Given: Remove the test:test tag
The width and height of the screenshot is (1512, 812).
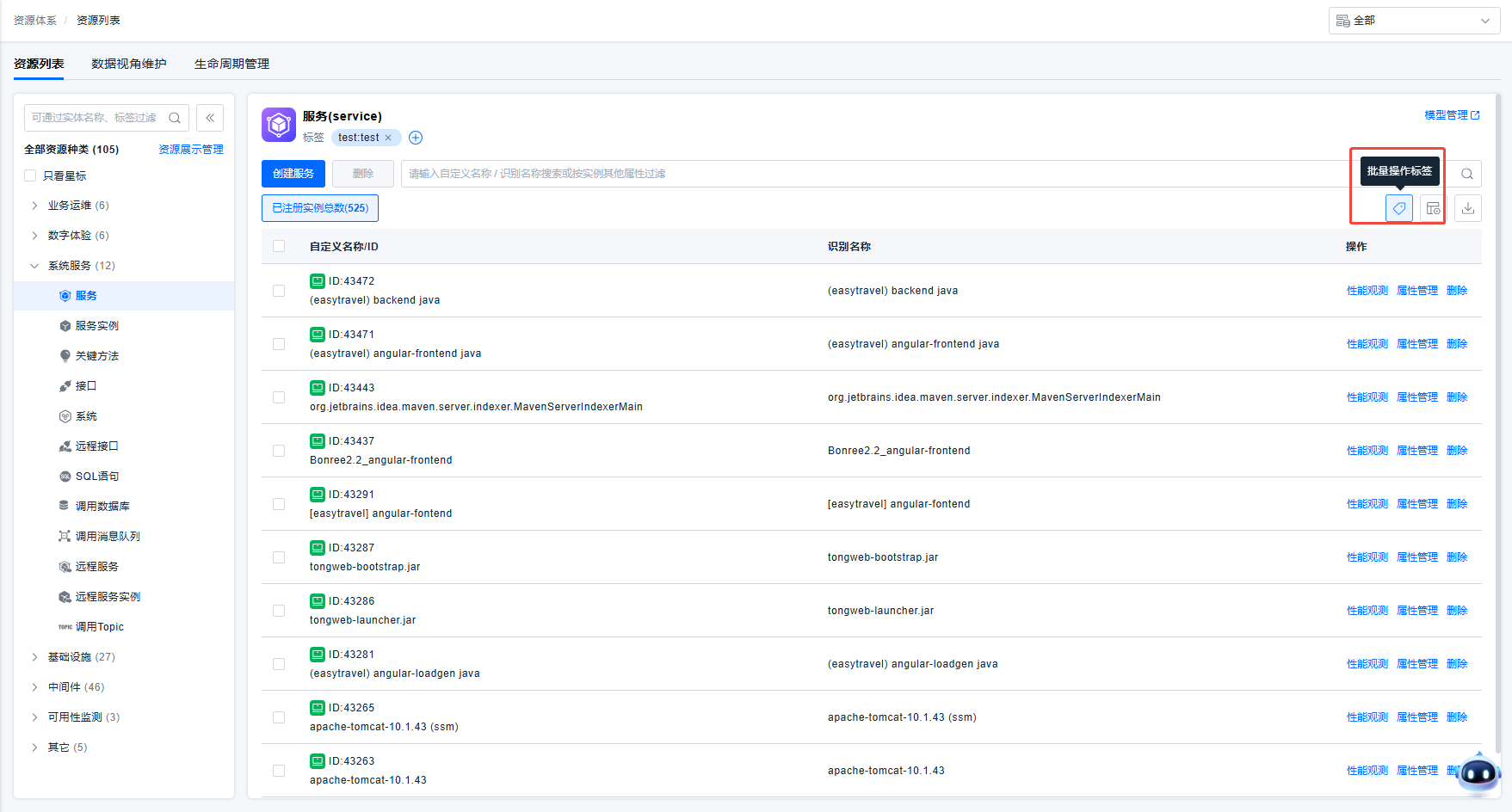Looking at the screenshot, I should tap(388, 138).
